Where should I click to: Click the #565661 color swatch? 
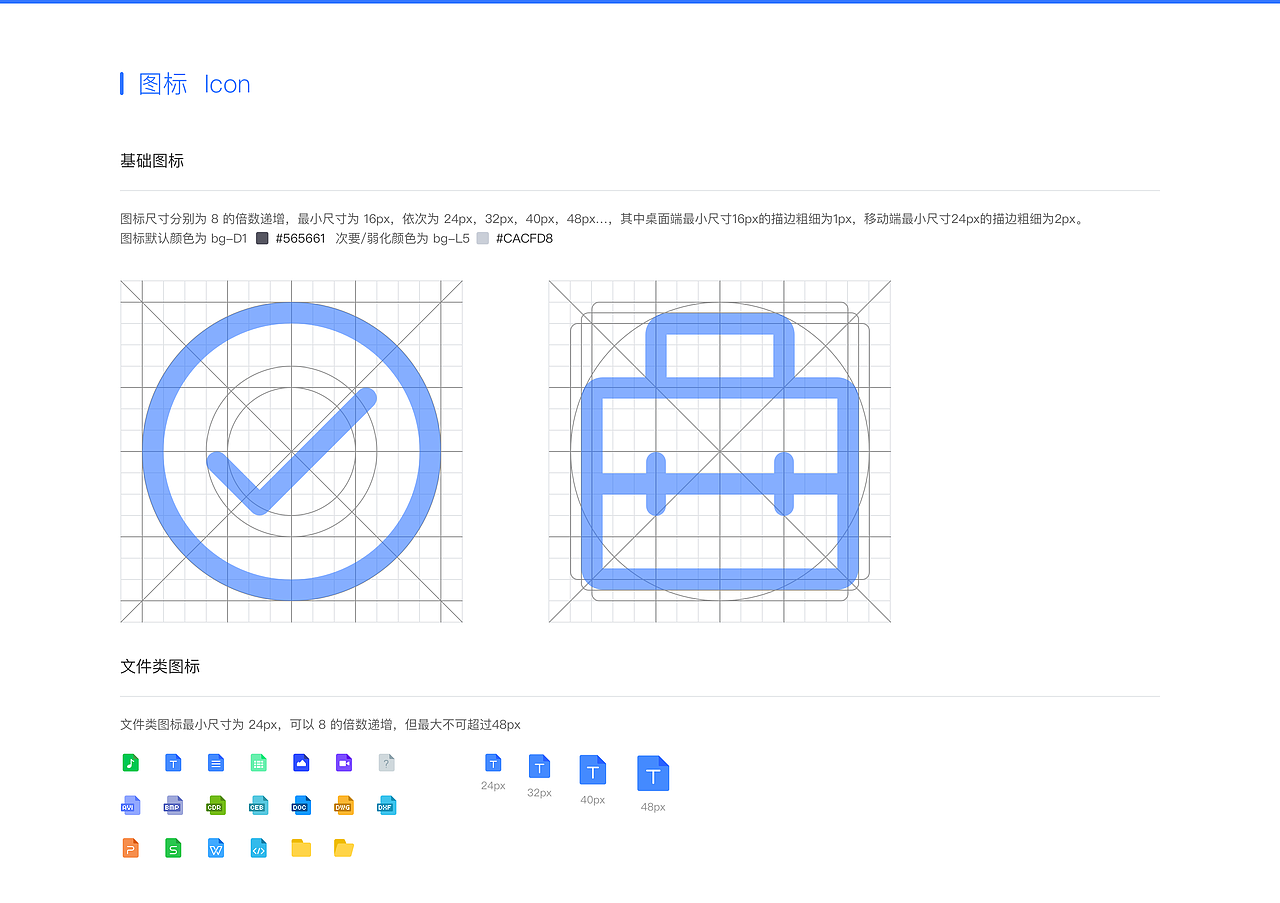tap(261, 239)
